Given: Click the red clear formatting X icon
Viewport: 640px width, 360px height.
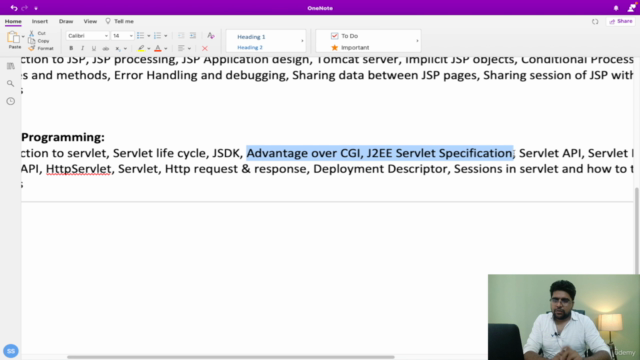Looking at the screenshot, I should tap(205, 48).
